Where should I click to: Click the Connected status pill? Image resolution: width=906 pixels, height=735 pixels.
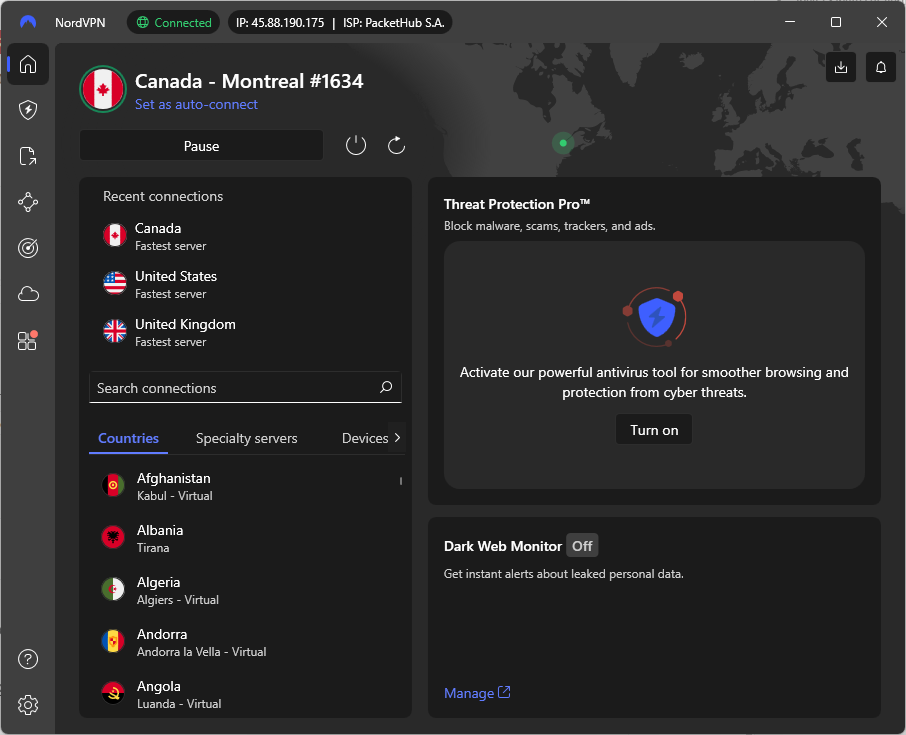click(x=173, y=23)
